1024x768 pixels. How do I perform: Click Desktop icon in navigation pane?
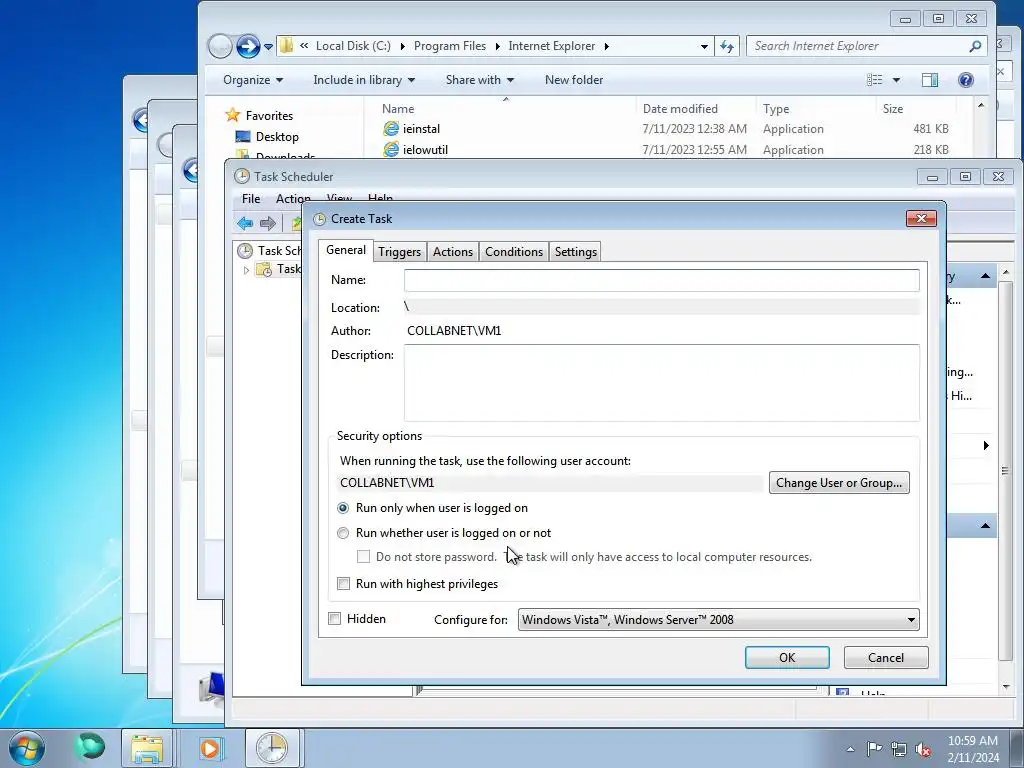243,136
